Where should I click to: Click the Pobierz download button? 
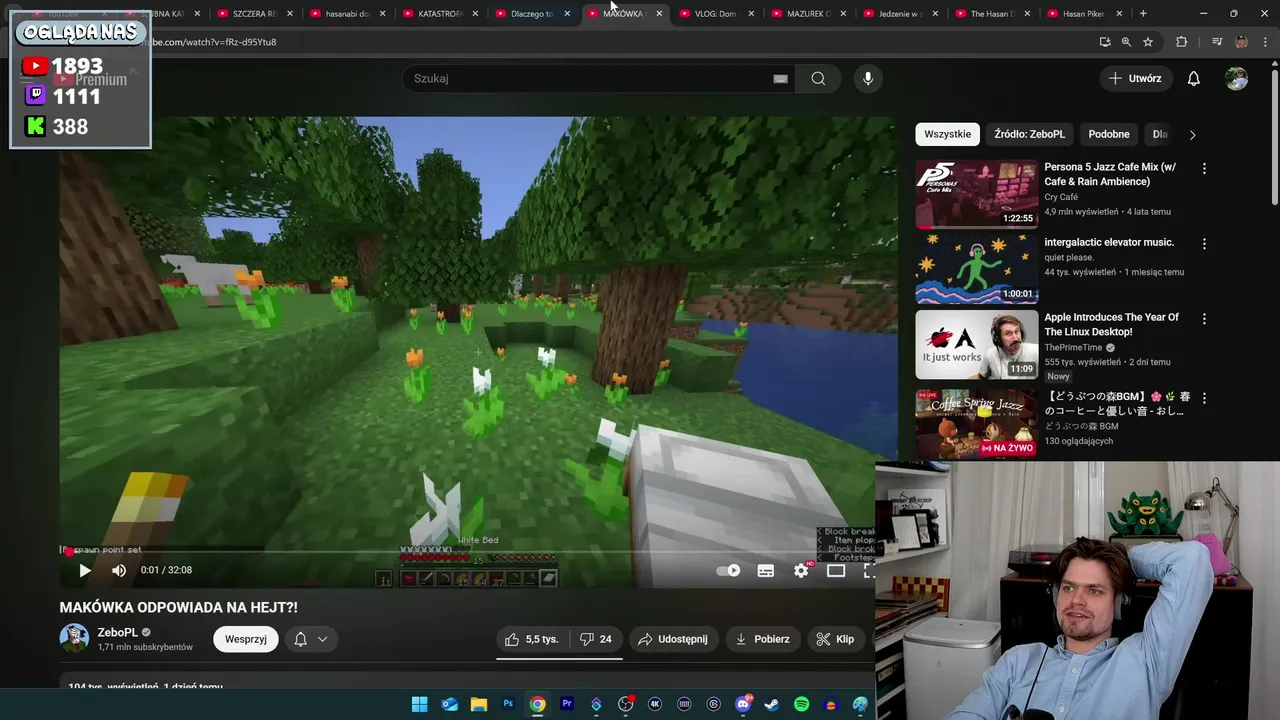(762, 639)
